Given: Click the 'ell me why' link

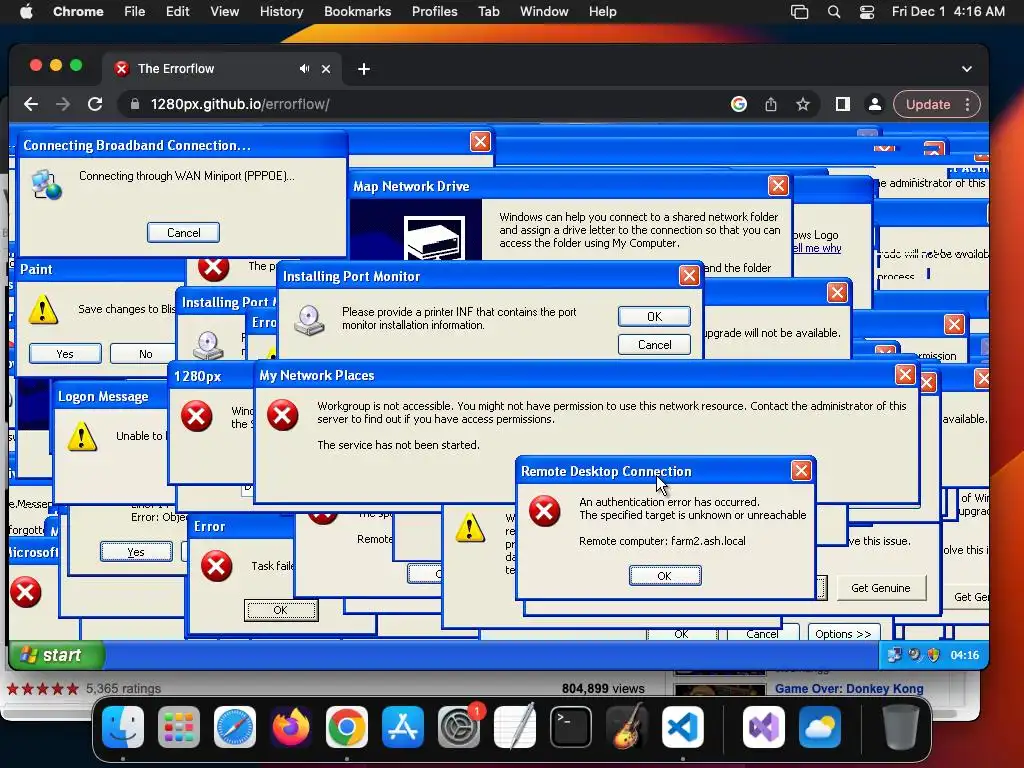Looking at the screenshot, I should point(816,248).
